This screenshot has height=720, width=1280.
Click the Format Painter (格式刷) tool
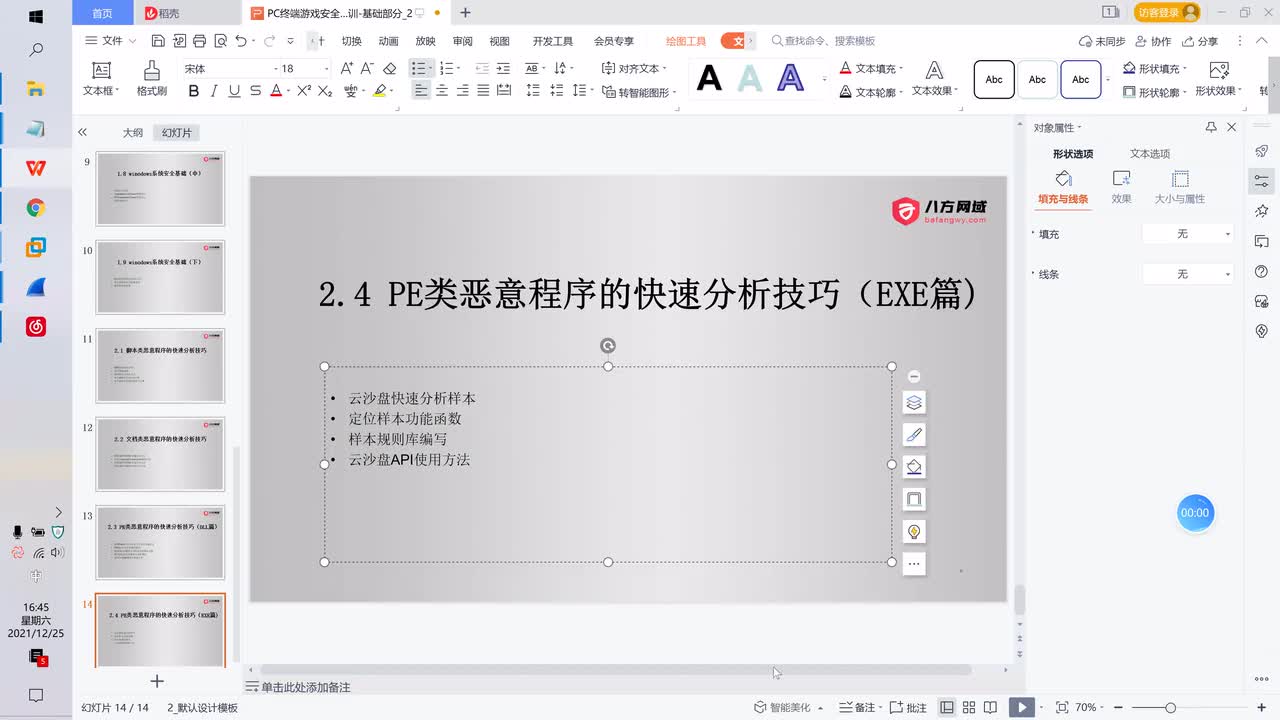pyautogui.click(x=152, y=78)
